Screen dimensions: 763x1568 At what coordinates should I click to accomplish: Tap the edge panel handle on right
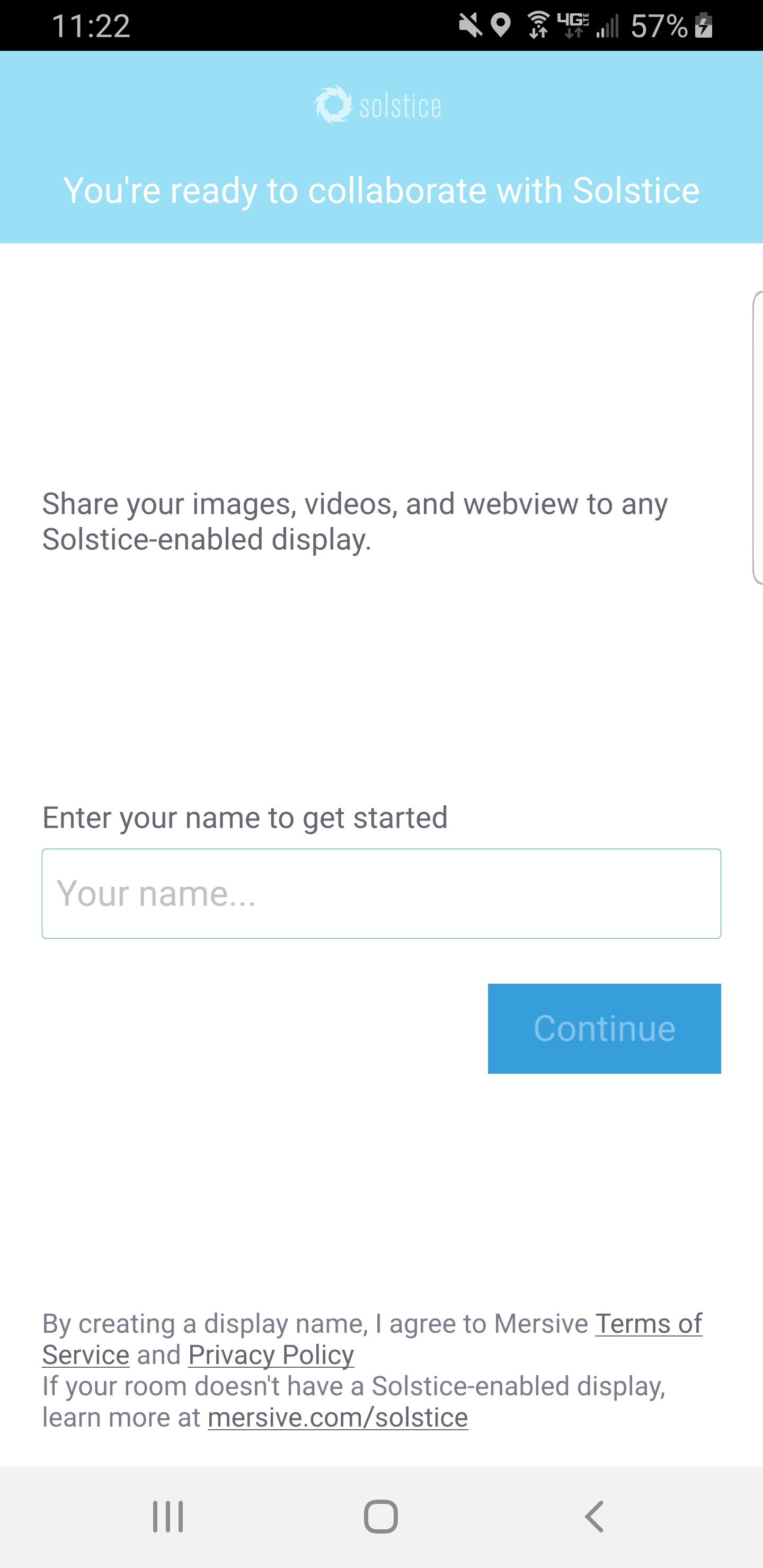click(758, 437)
